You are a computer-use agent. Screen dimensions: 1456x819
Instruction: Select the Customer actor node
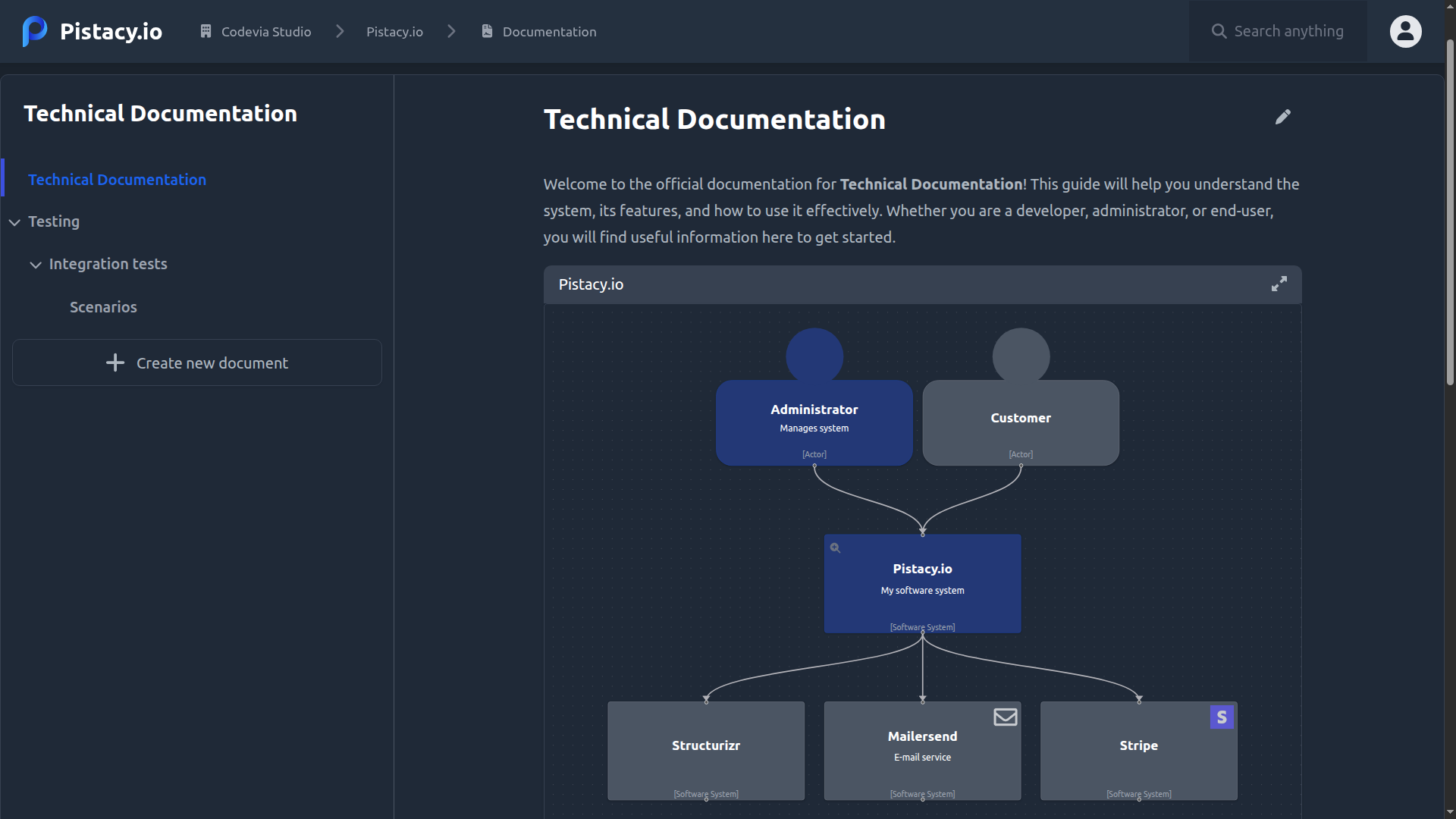pyautogui.click(x=1021, y=422)
